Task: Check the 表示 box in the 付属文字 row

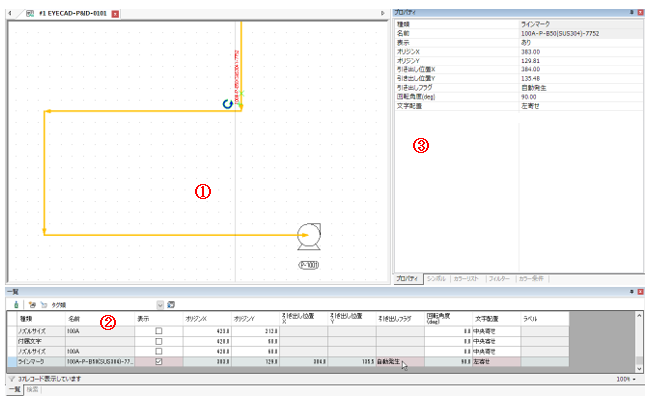Action: click(x=158, y=341)
